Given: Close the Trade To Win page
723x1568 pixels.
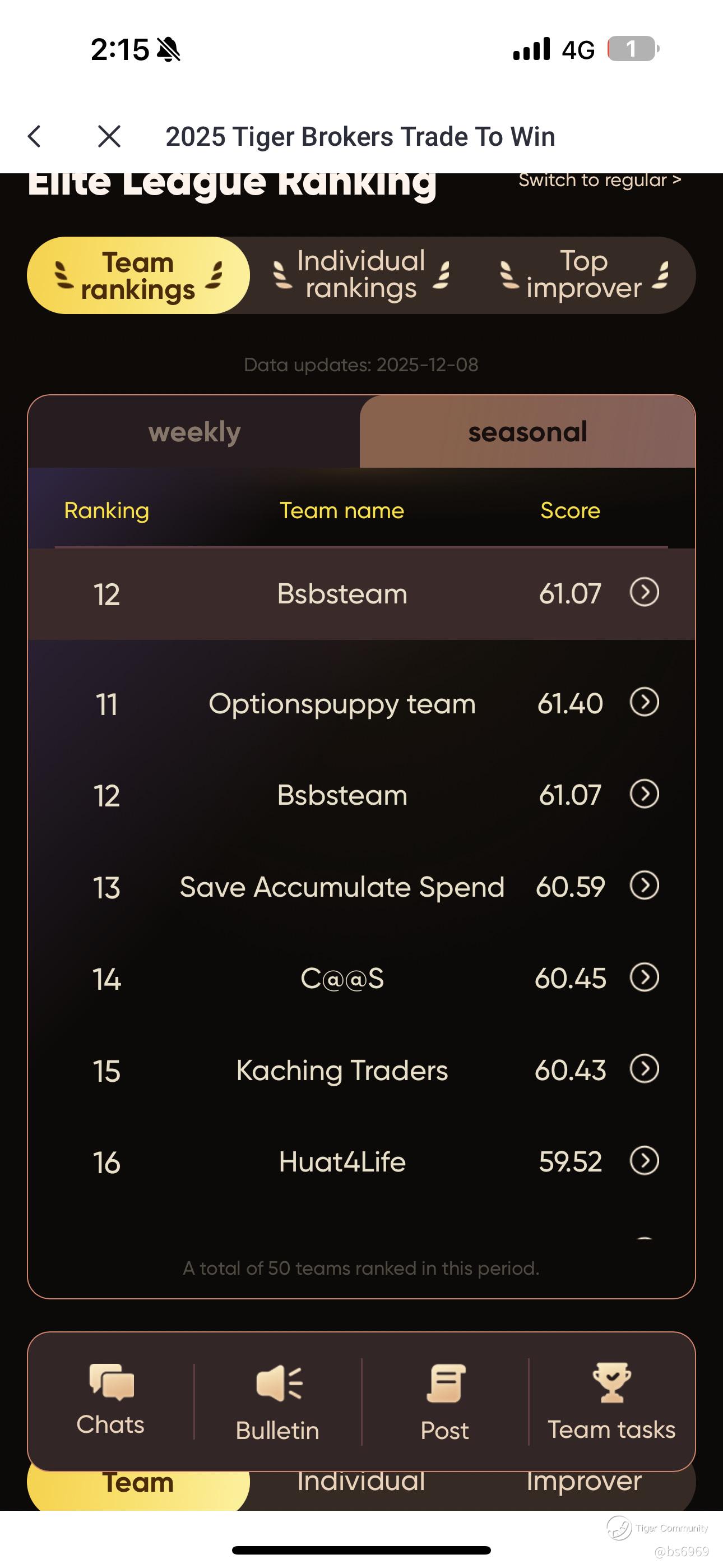Looking at the screenshot, I should tap(109, 136).
